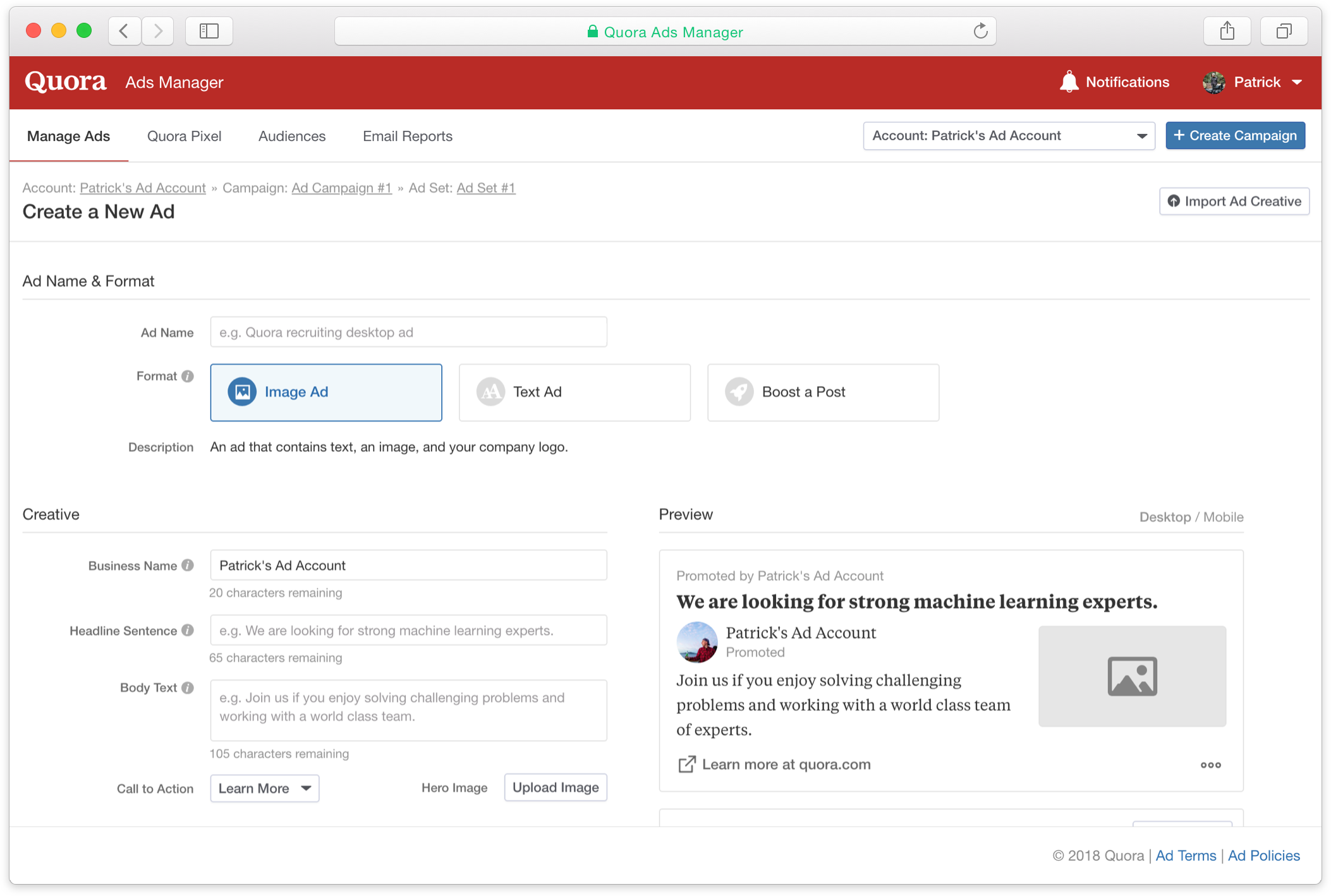Open Ad Campaign #1 breadcrumb link

tap(341, 188)
